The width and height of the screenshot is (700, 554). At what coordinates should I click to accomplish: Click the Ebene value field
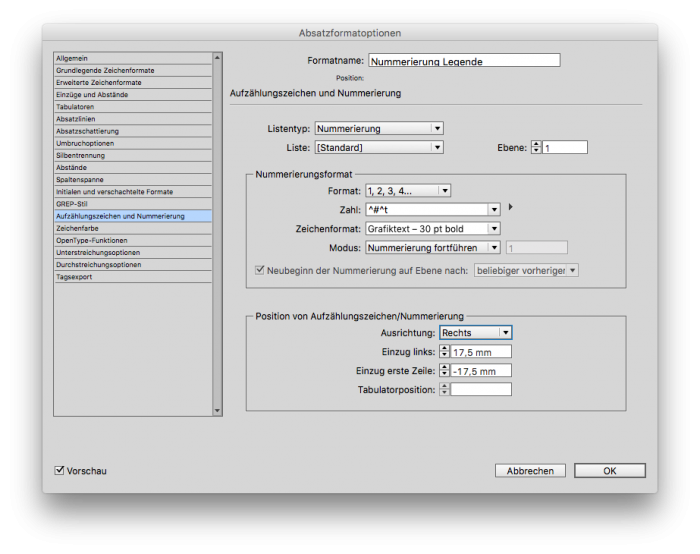[x=565, y=147]
